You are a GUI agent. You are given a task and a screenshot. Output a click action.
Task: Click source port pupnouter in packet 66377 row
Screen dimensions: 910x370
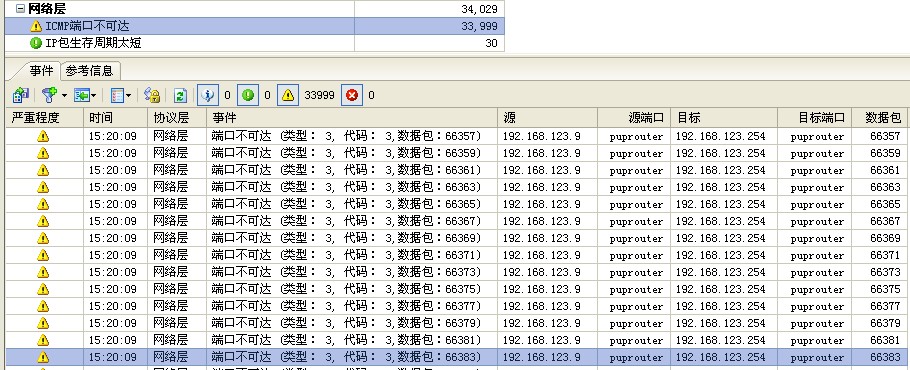tap(636, 306)
